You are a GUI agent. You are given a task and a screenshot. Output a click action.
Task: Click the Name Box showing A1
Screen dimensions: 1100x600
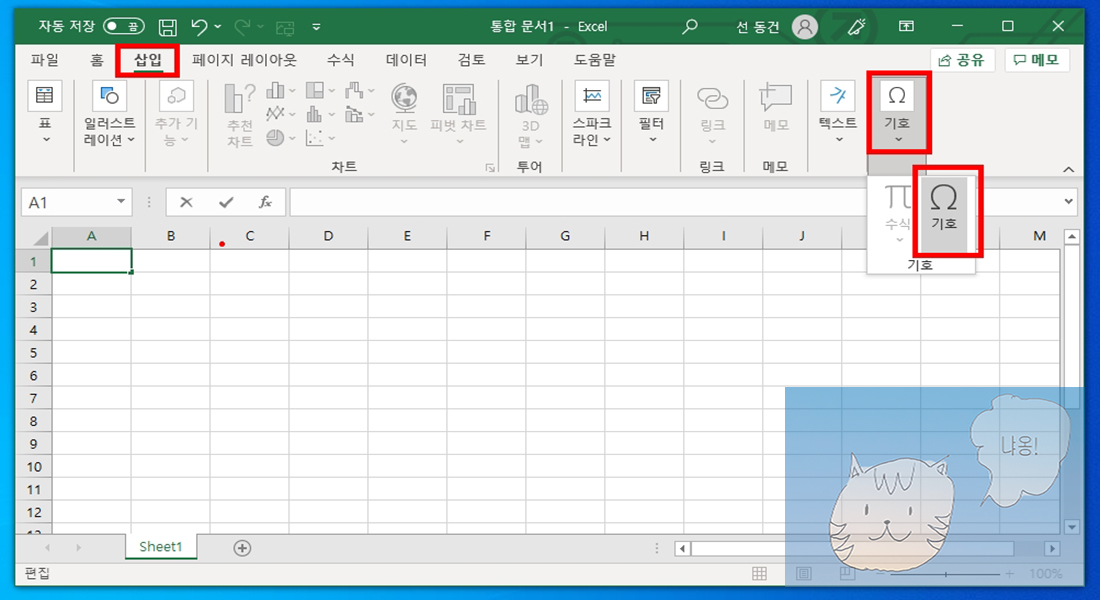tap(67, 203)
